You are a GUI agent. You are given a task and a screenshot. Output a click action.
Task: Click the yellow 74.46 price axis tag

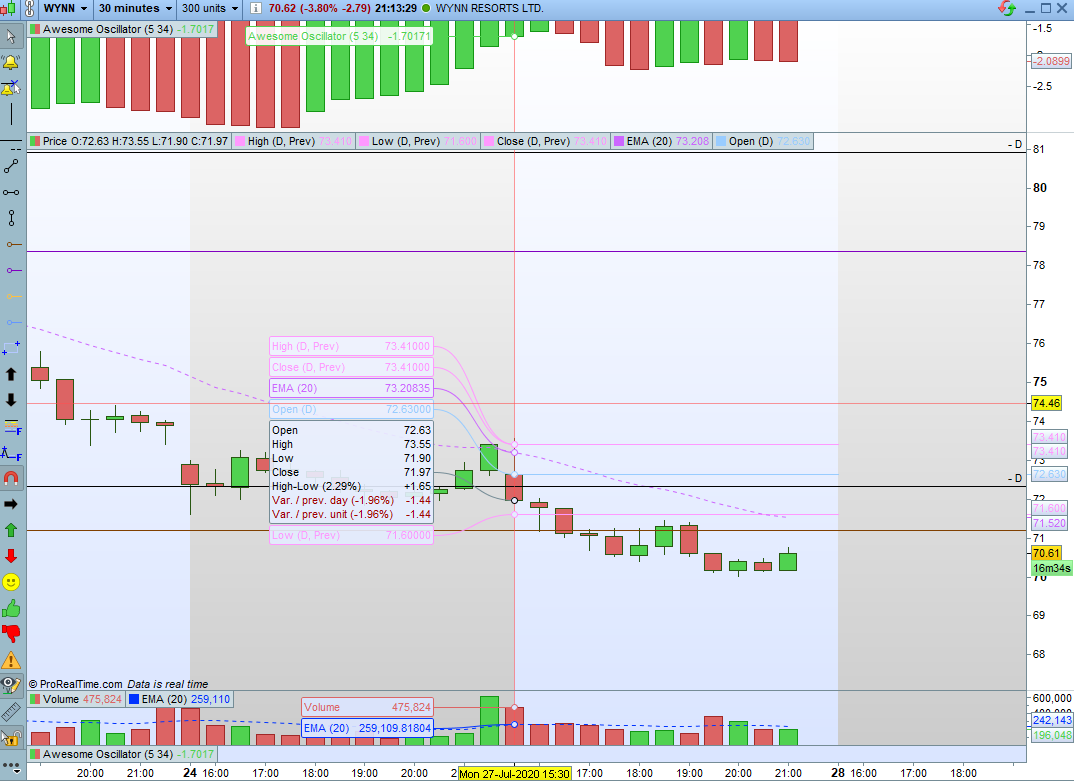[1046, 404]
